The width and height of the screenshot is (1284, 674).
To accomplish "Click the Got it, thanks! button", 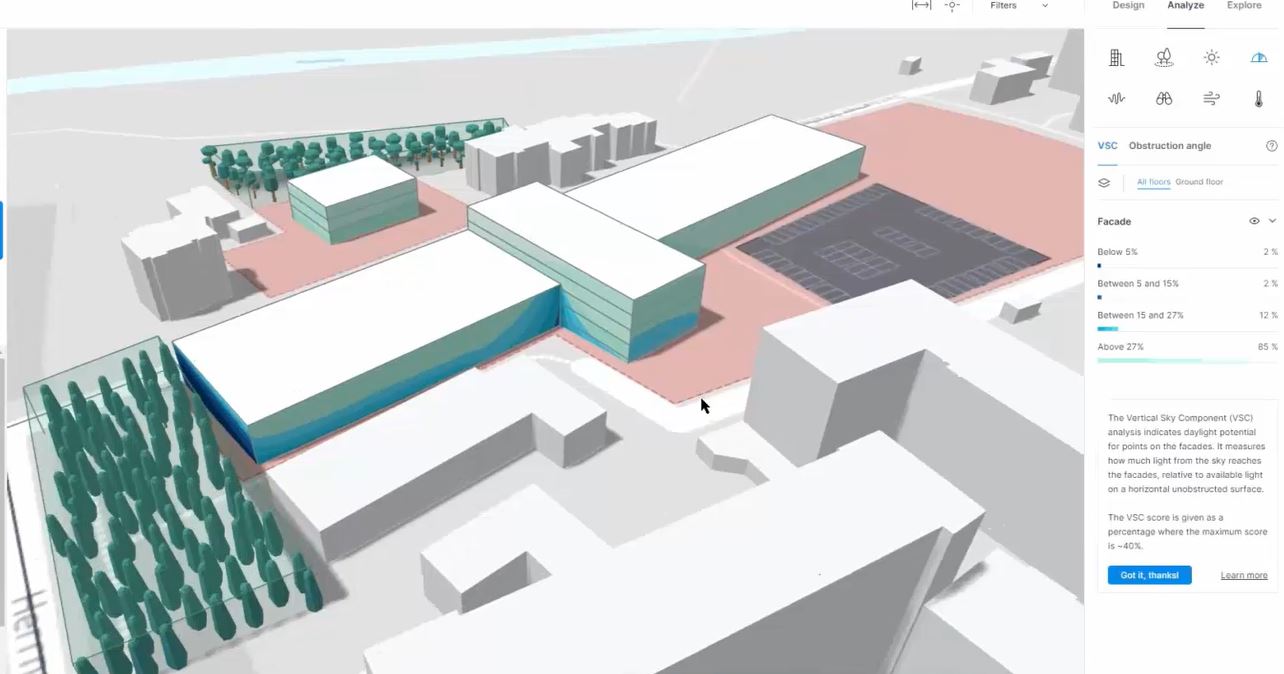I will pos(1149,575).
